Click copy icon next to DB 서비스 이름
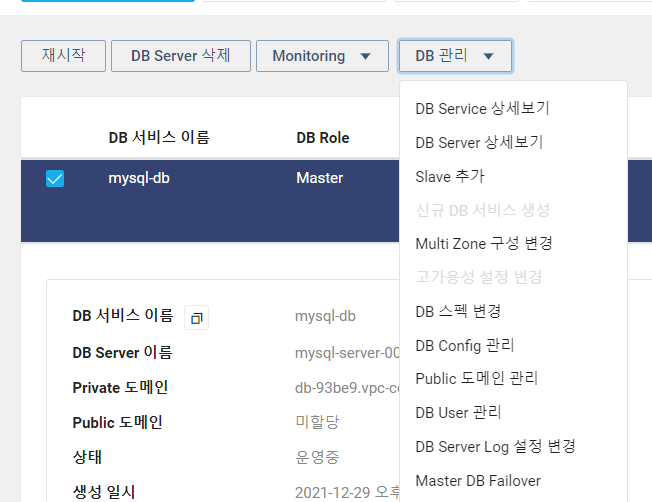Viewport: 652px width, 502px height. 196,318
